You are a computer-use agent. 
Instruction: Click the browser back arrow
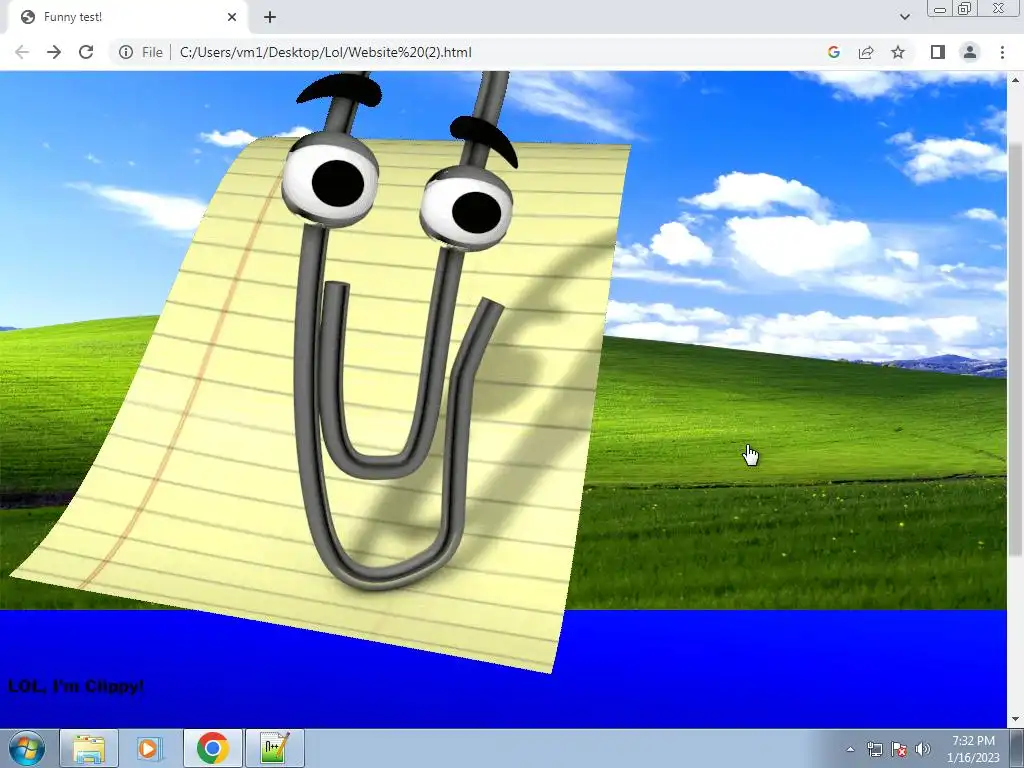tap(22, 52)
